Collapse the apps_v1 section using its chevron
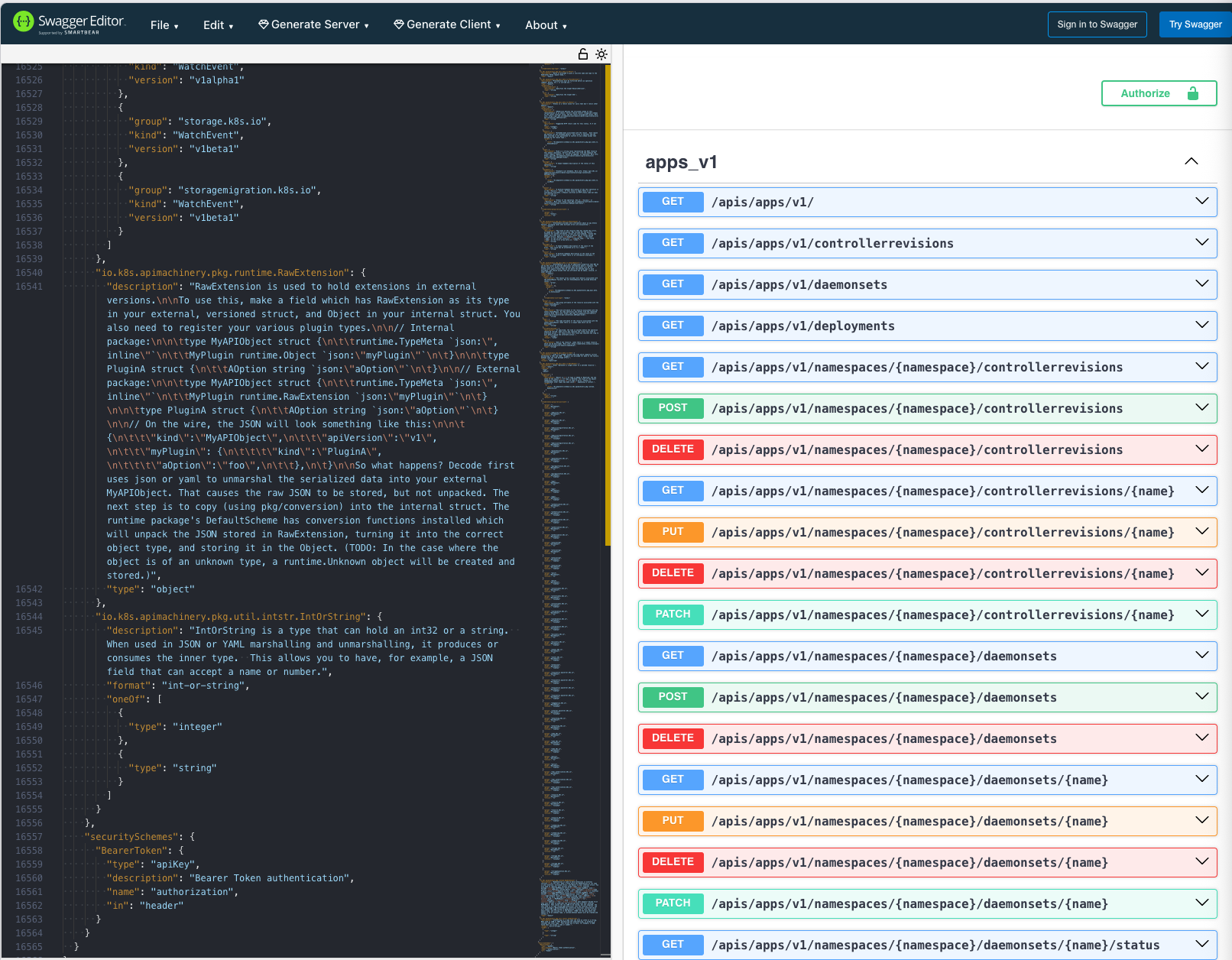 (x=1191, y=161)
